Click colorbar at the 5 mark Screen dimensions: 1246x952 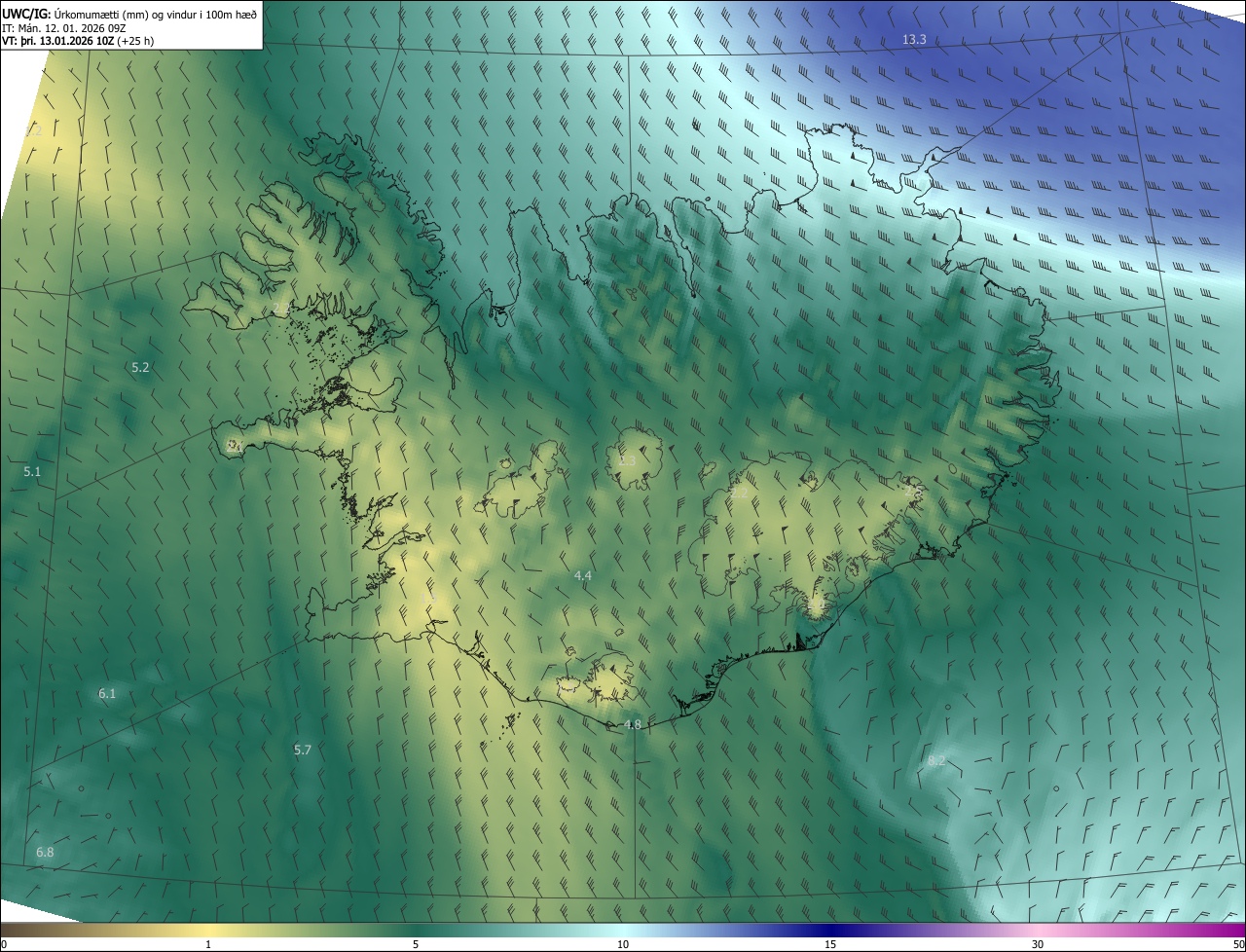(416, 944)
